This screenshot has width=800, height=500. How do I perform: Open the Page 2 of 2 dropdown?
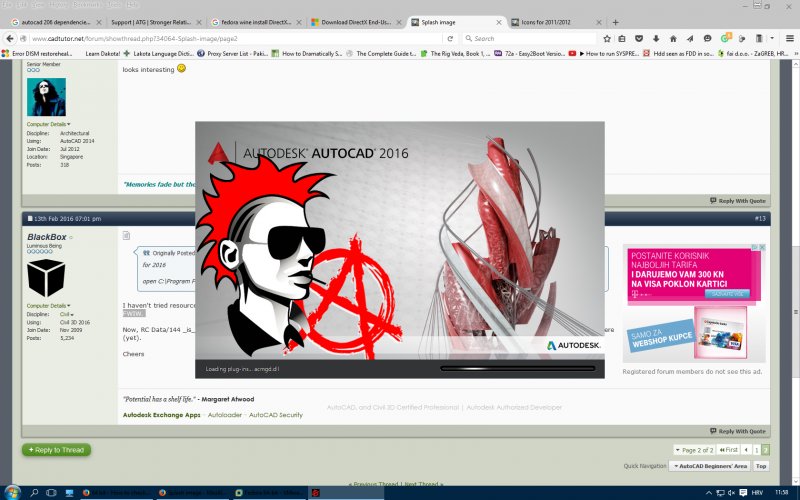694,450
